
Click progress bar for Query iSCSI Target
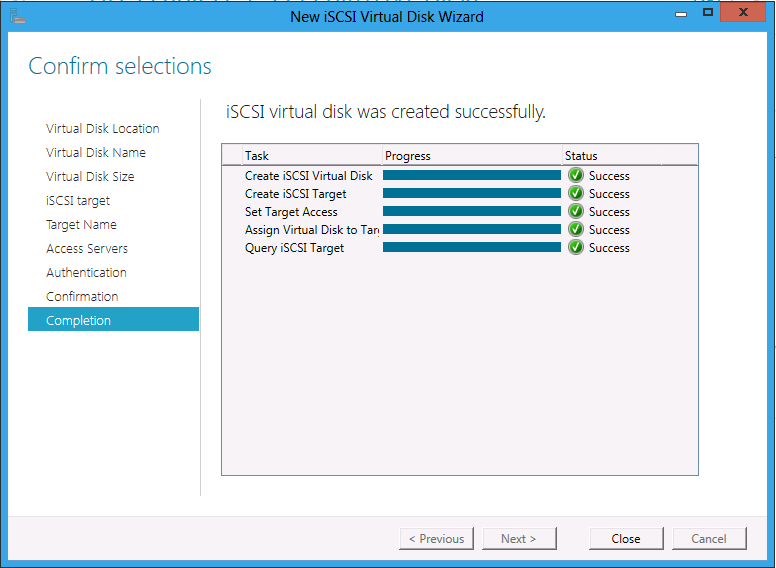click(472, 247)
